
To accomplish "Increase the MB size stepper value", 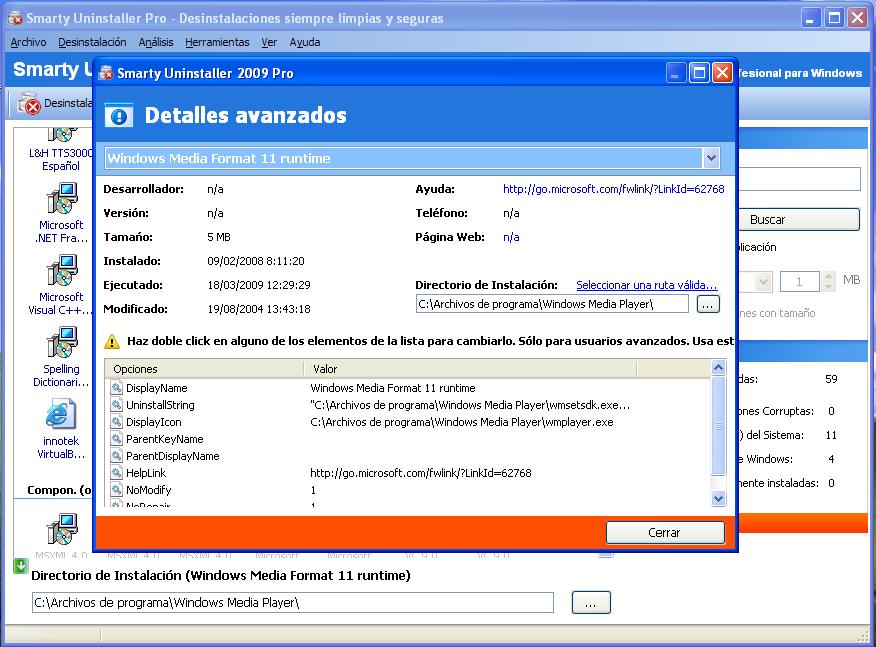I will 829,277.
